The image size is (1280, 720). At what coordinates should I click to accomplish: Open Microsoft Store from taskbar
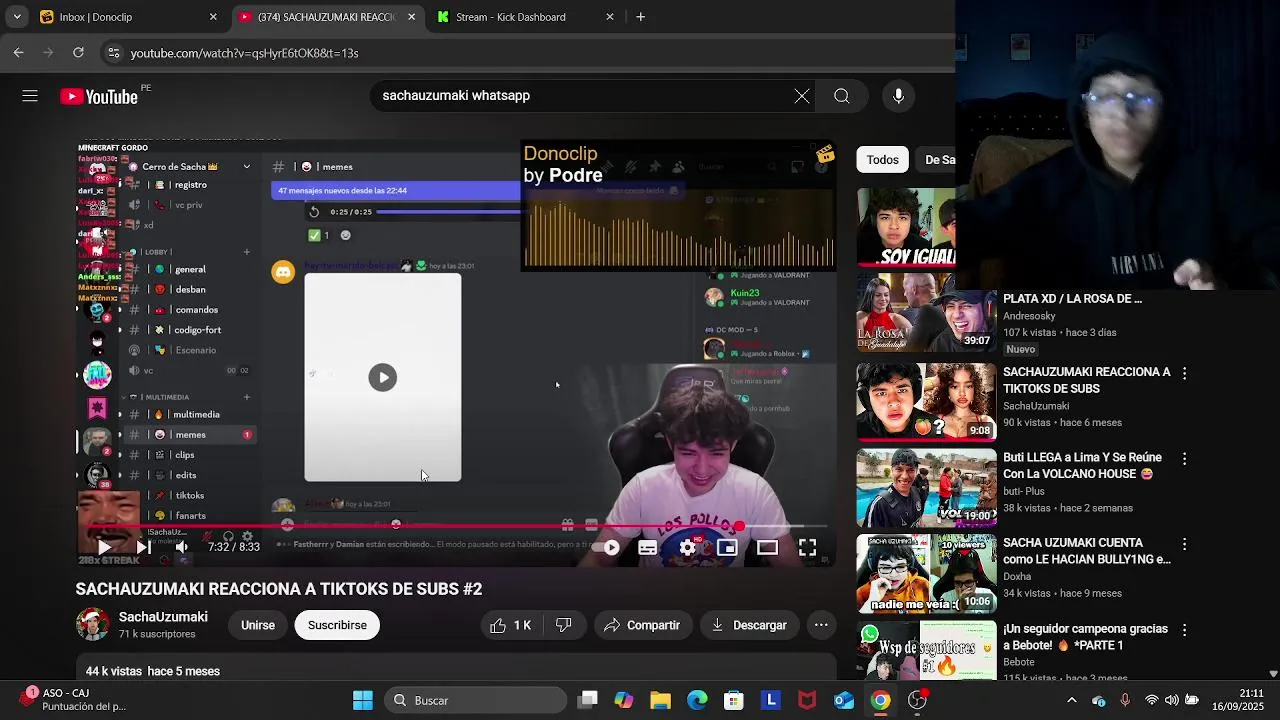[x=734, y=700]
